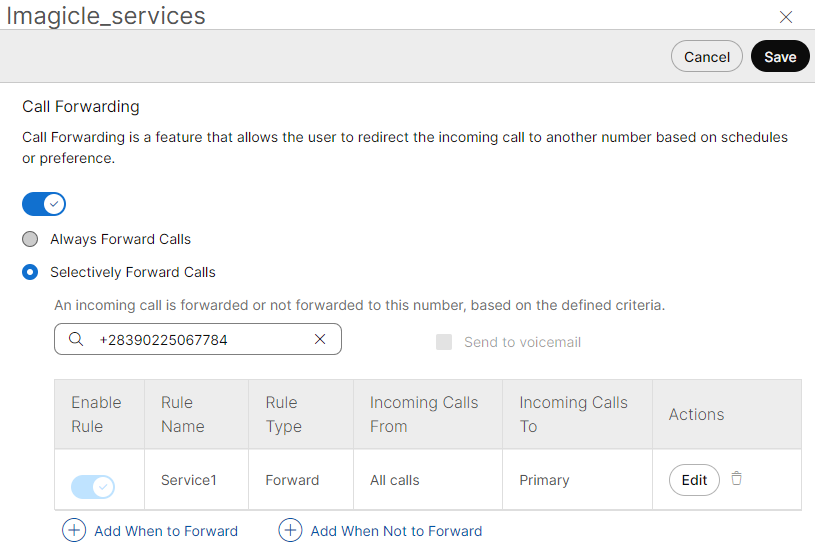The image size is (815, 557).
Task: Click the Incoming Calls From column header
Action: tap(424, 414)
